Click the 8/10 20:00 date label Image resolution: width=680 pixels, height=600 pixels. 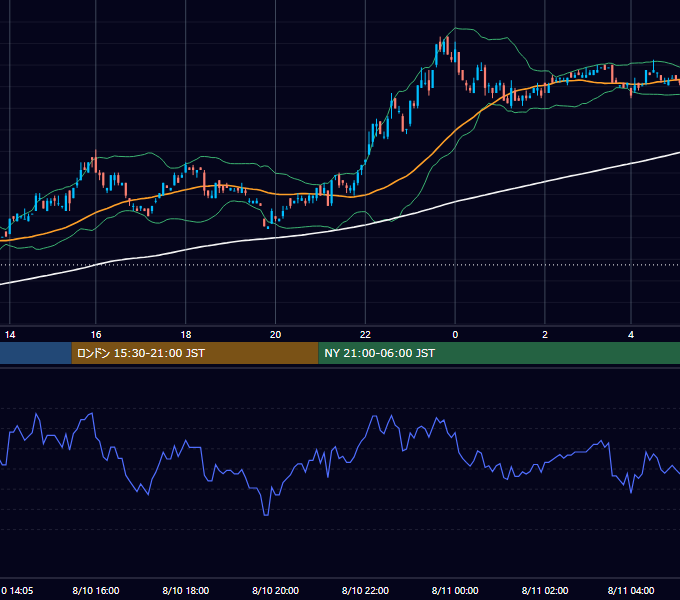tap(275, 590)
